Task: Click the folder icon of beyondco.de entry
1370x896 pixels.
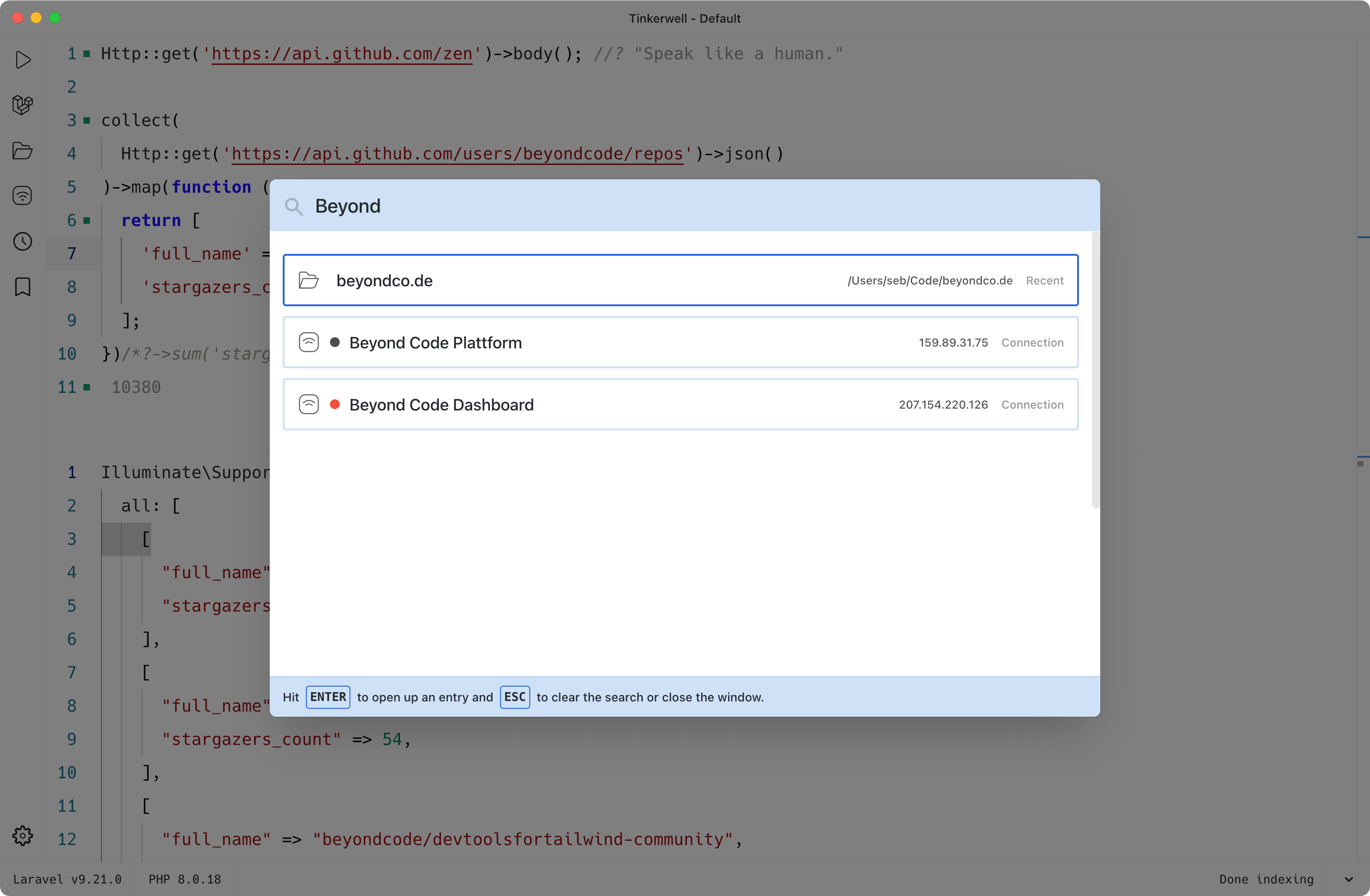Action: pos(309,280)
